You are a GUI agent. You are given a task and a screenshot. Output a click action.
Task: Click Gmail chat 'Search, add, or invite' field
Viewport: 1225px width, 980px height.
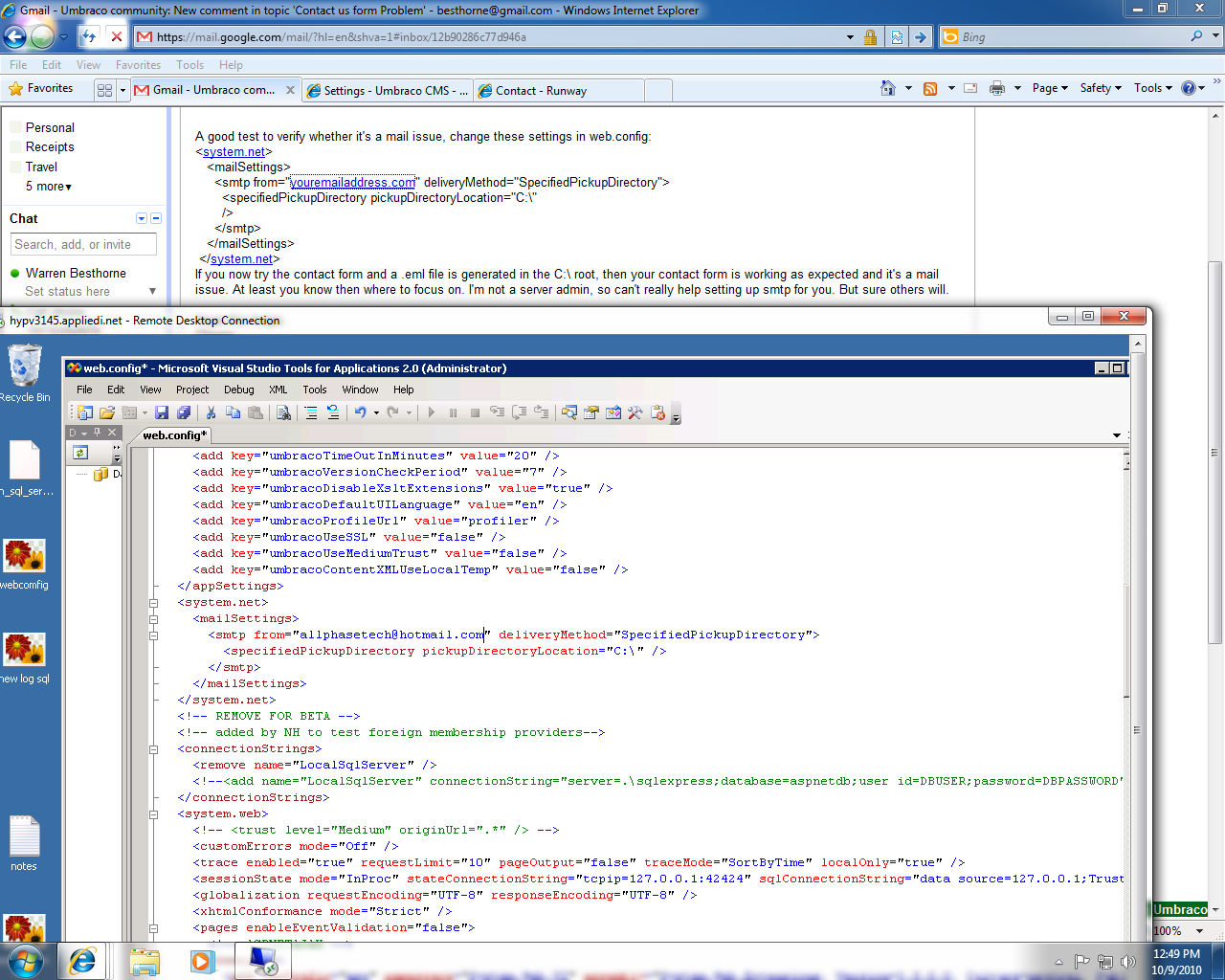(x=84, y=245)
